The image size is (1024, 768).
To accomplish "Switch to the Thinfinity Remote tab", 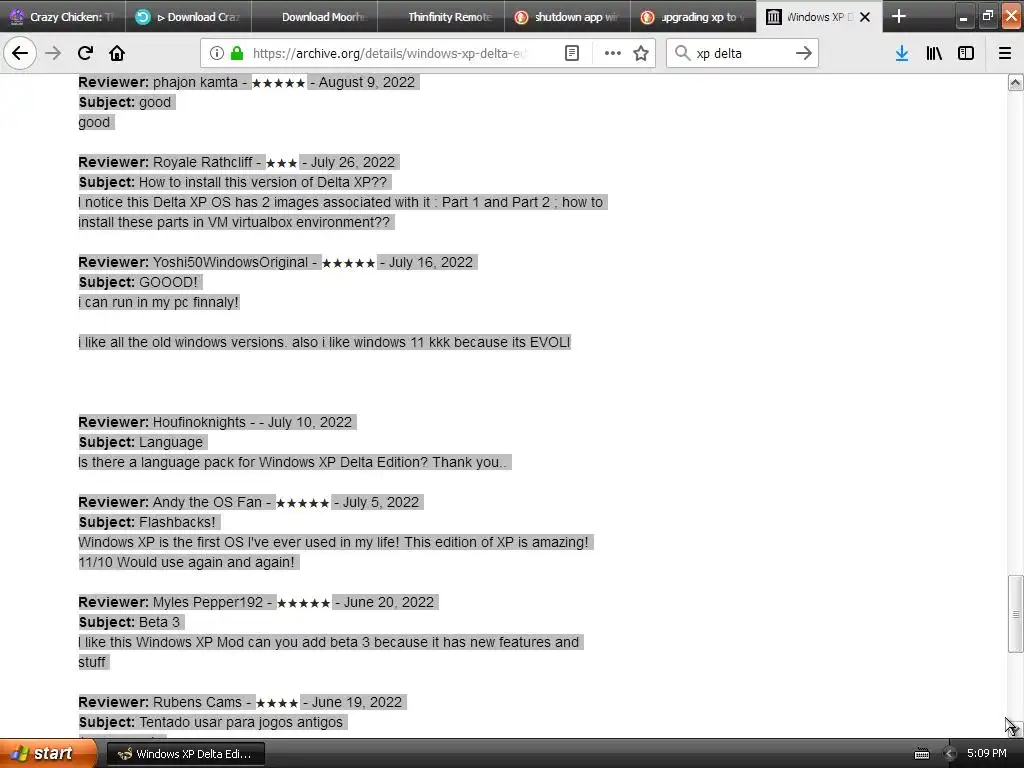I will coord(441,17).
